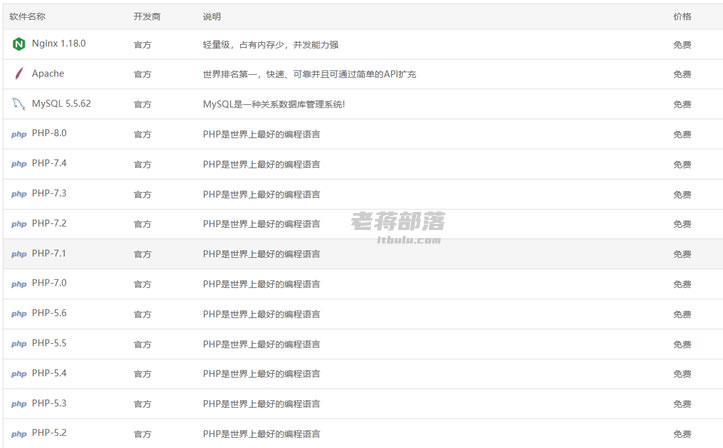This screenshot has height=448, width=723.
Task: Click the PHP-5.2 row description text
Action: (261, 434)
